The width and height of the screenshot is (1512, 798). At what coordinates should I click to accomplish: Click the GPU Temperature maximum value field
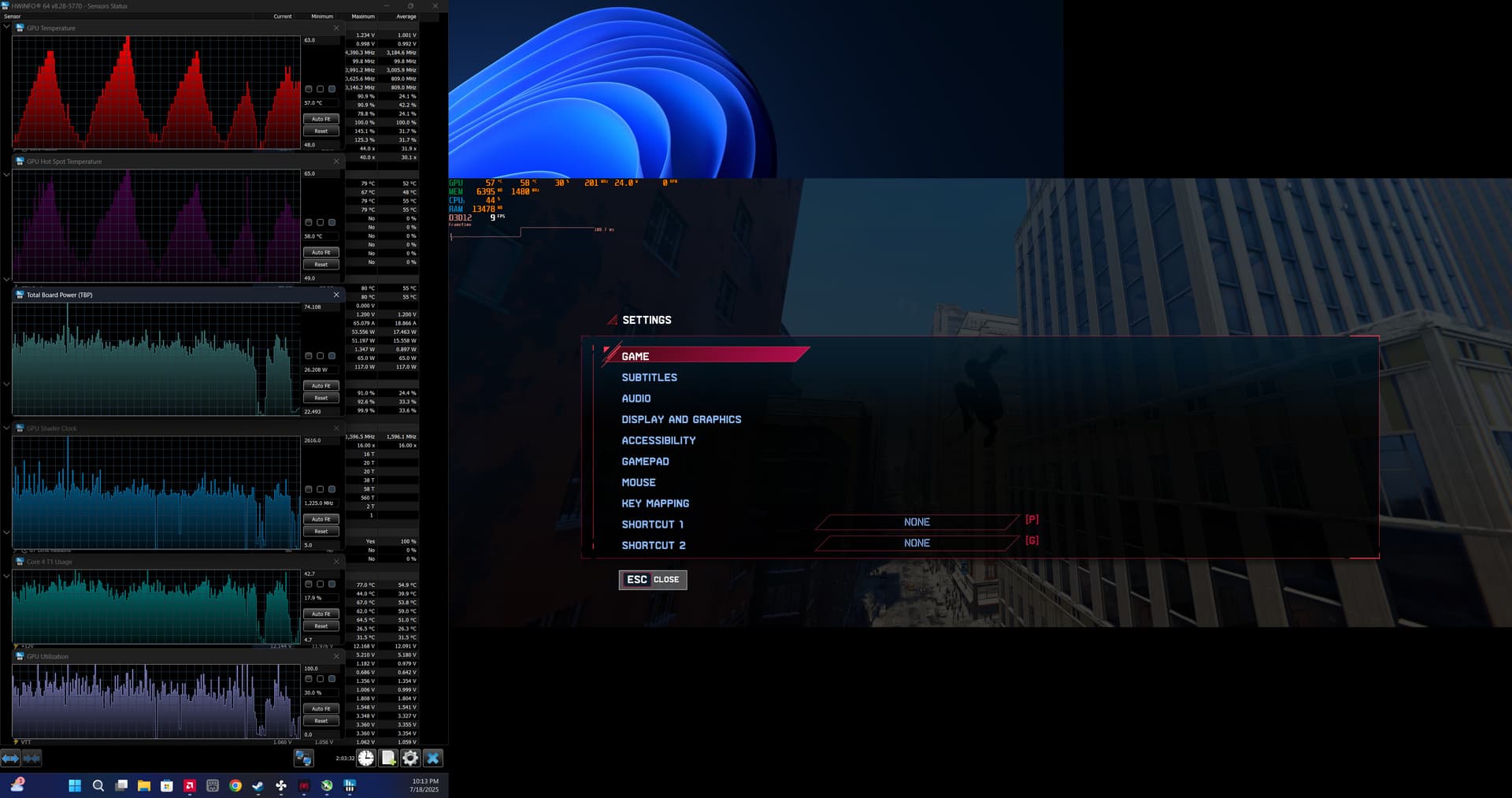point(320,40)
